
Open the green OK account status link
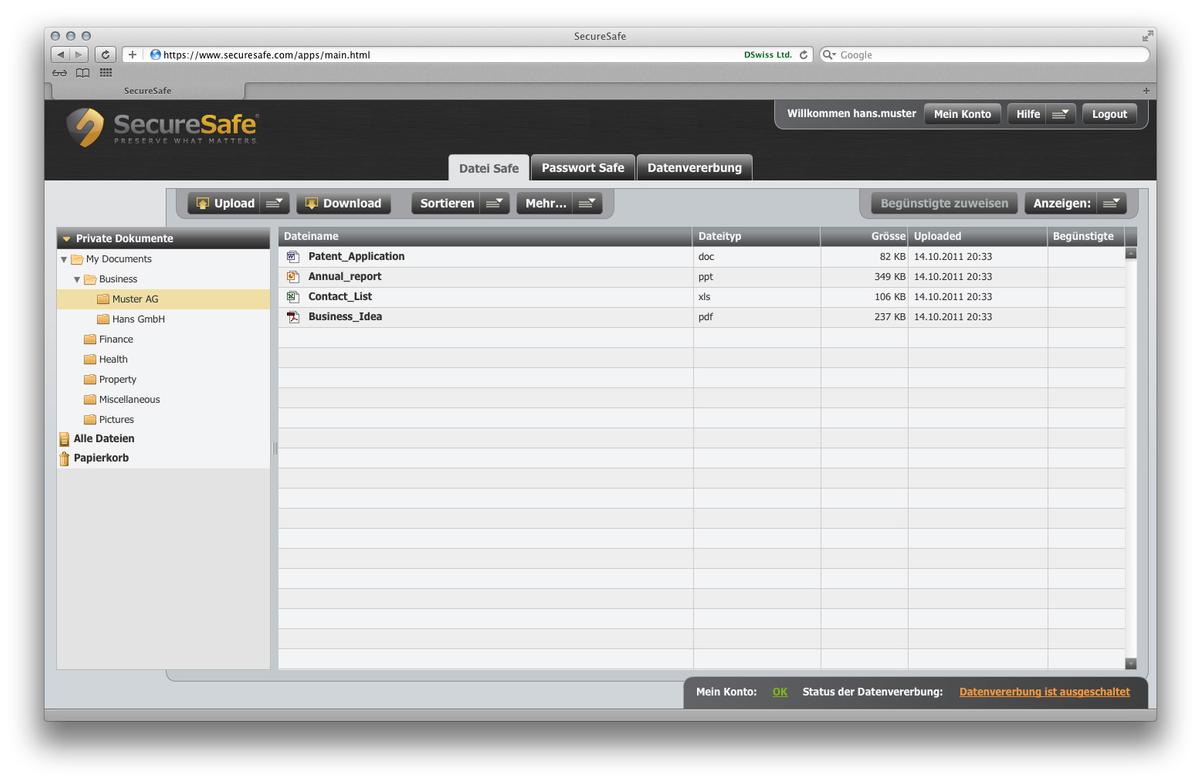pyautogui.click(x=780, y=692)
